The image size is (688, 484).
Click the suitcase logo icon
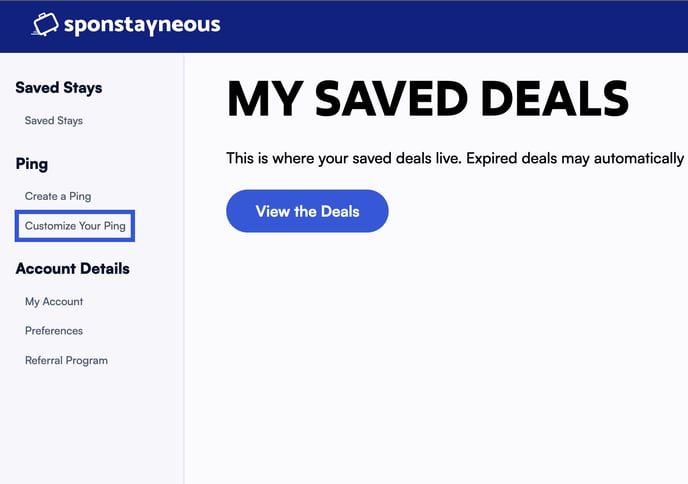[x=45, y=24]
